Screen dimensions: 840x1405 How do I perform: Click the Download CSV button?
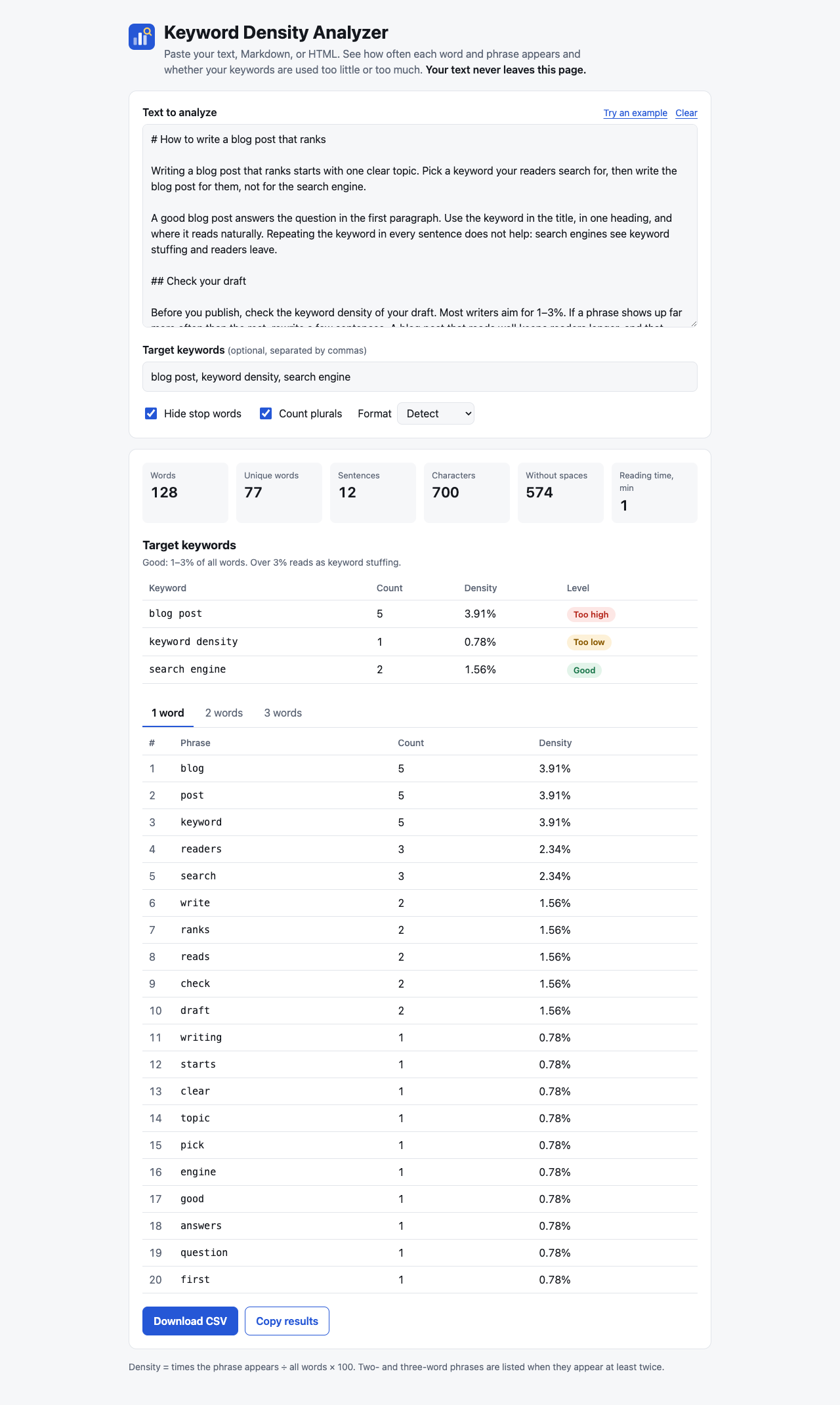click(190, 1321)
